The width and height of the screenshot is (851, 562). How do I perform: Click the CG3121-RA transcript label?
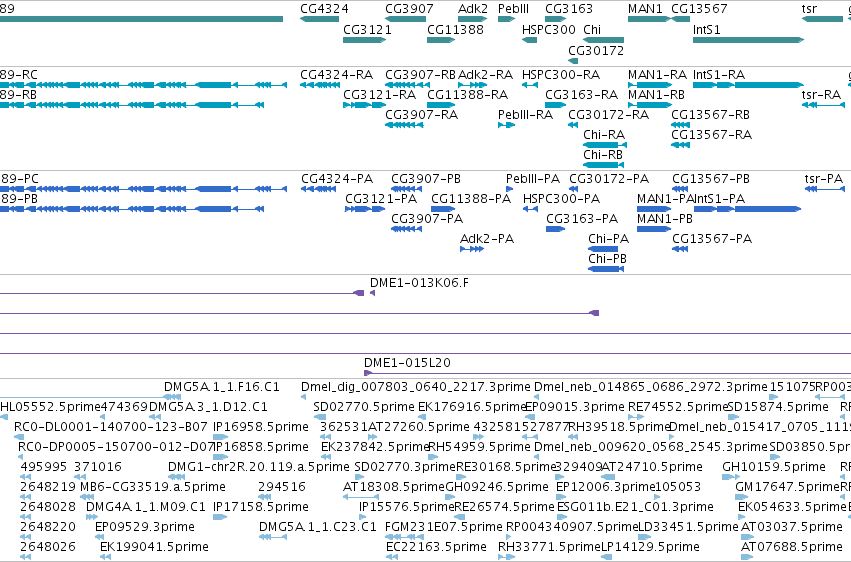point(380,95)
